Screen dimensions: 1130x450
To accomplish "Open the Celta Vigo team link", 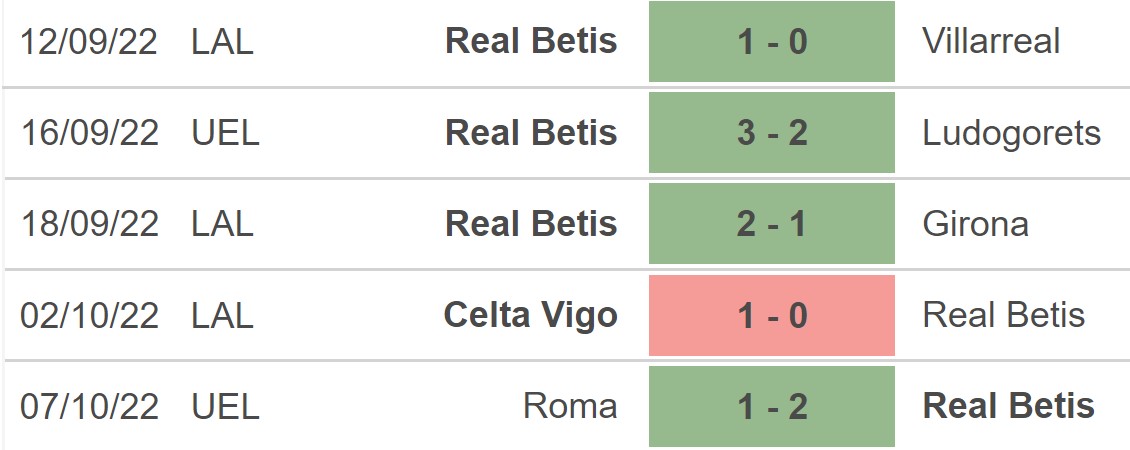I will 530,316.
